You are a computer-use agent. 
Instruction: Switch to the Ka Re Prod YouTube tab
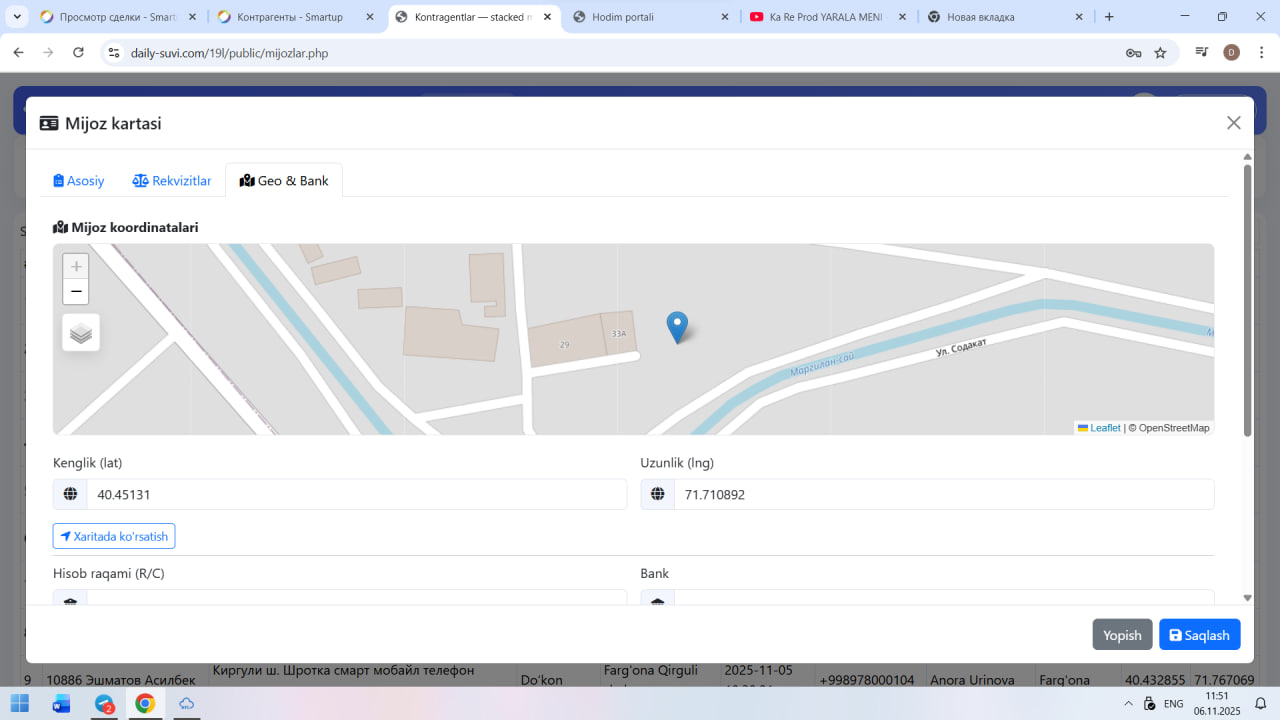pos(827,17)
